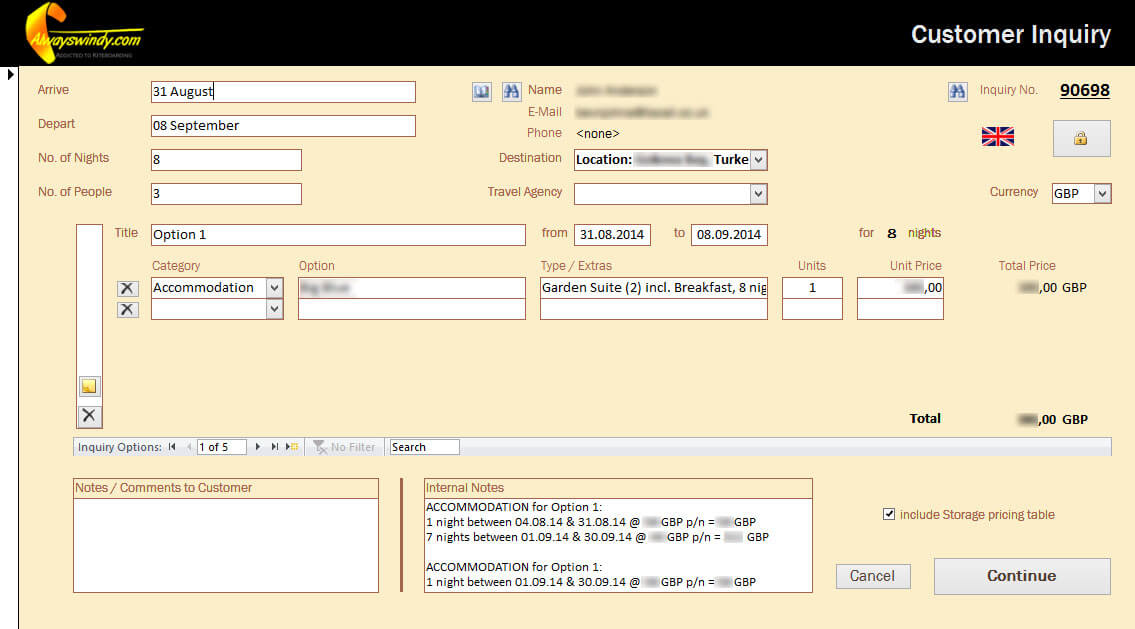Click the large X delete option button
Image resolution: width=1135 pixels, height=629 pixels.
[x=89, y=416]
